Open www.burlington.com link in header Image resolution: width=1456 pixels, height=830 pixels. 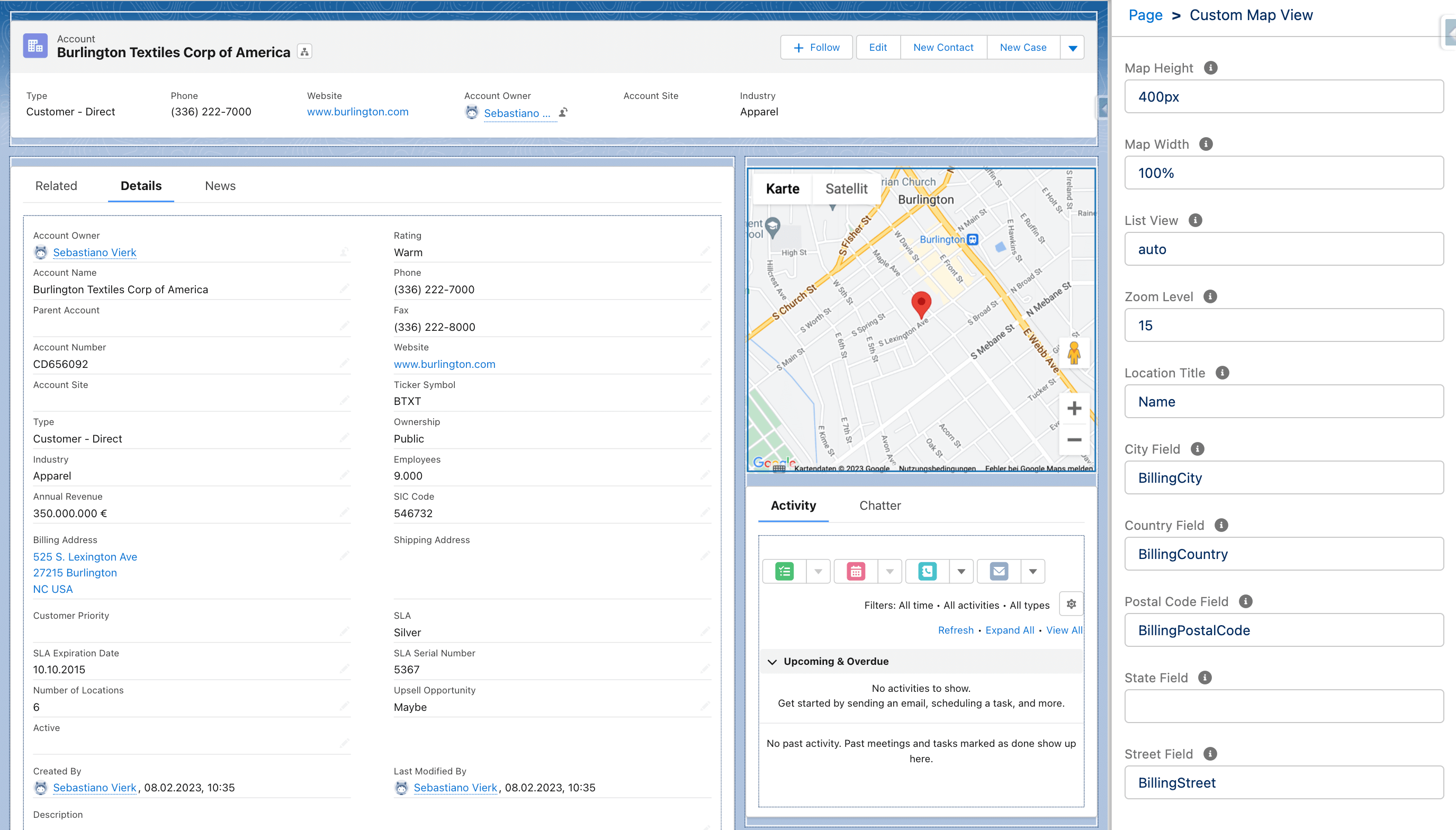[357, 112]
